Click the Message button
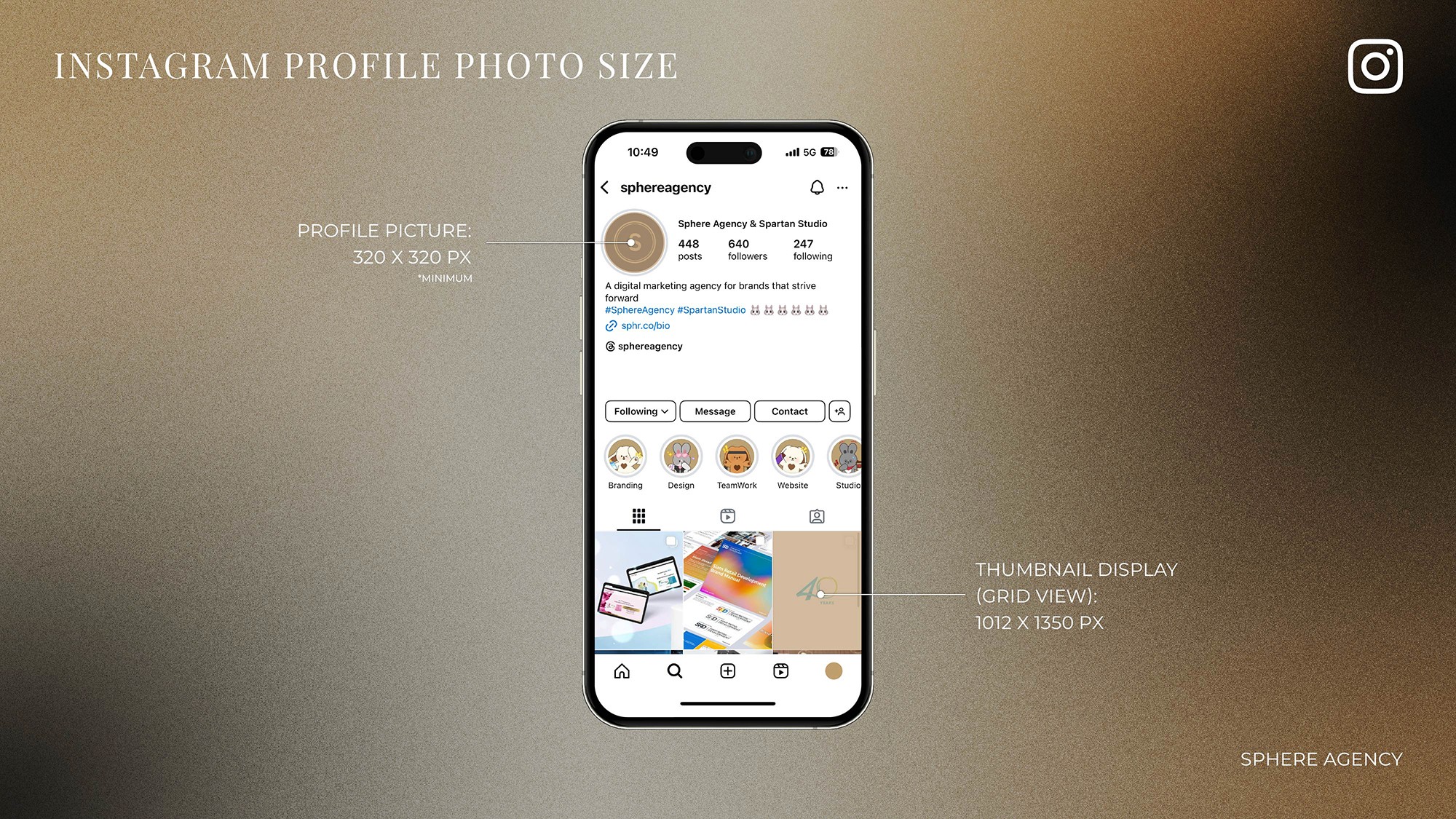 [x=715, y=411]
